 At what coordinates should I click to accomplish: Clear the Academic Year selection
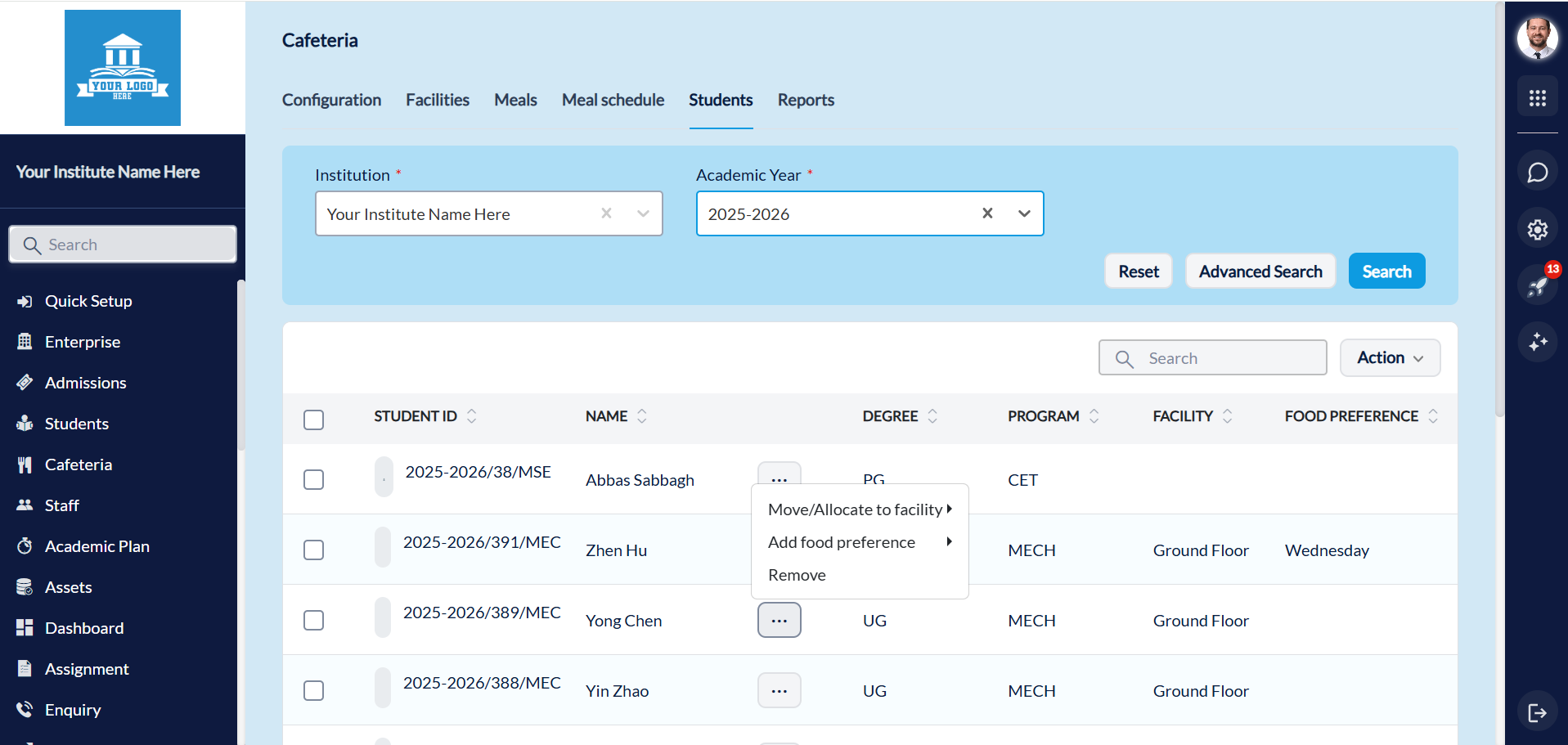pyautogui.click(x=987, y=213)
